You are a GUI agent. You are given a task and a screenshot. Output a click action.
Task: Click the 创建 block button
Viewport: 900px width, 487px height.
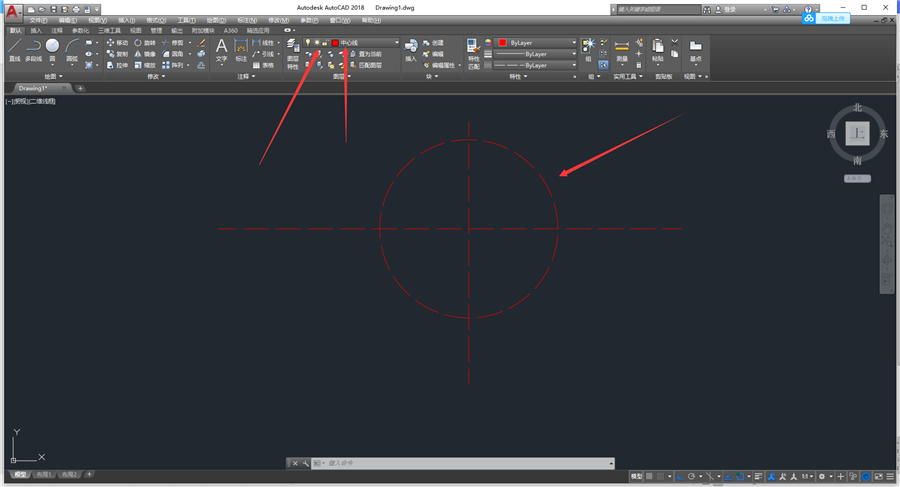point(433,43)
